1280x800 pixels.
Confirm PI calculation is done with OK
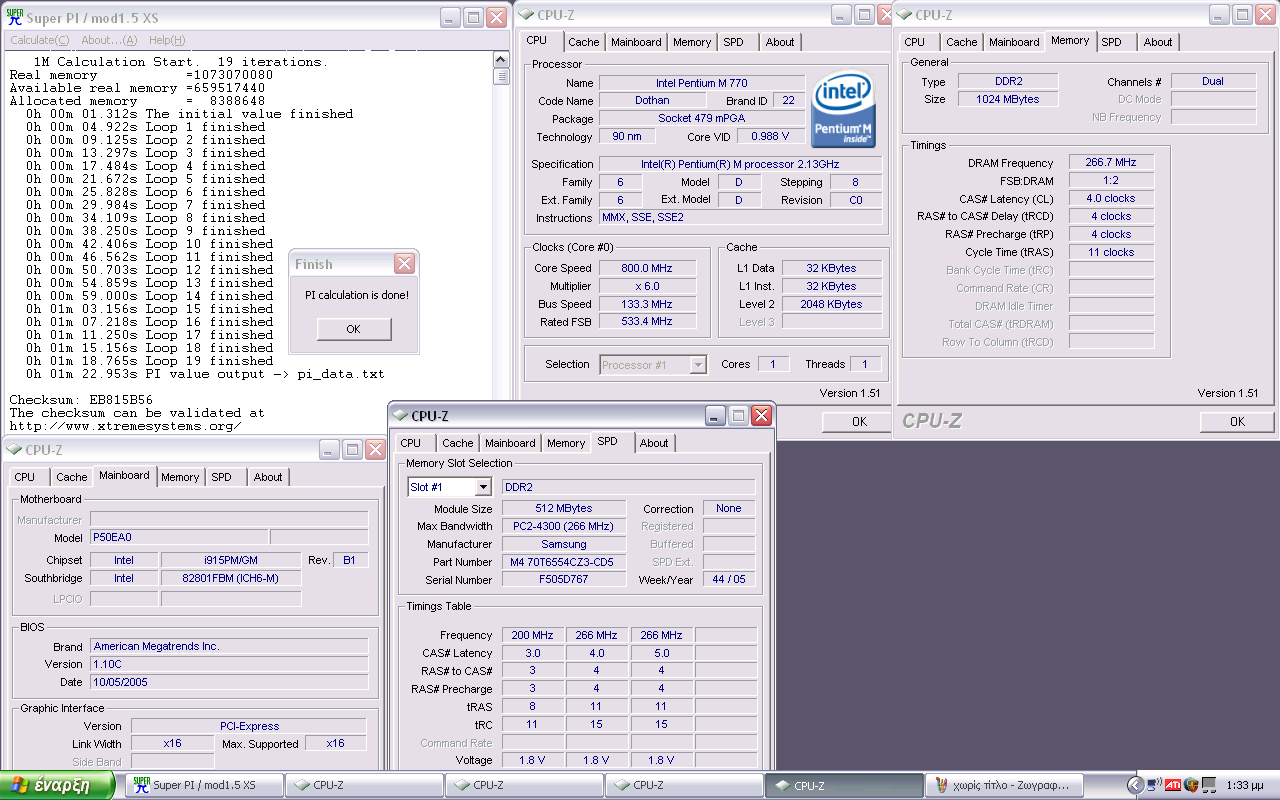click(354, 329)
